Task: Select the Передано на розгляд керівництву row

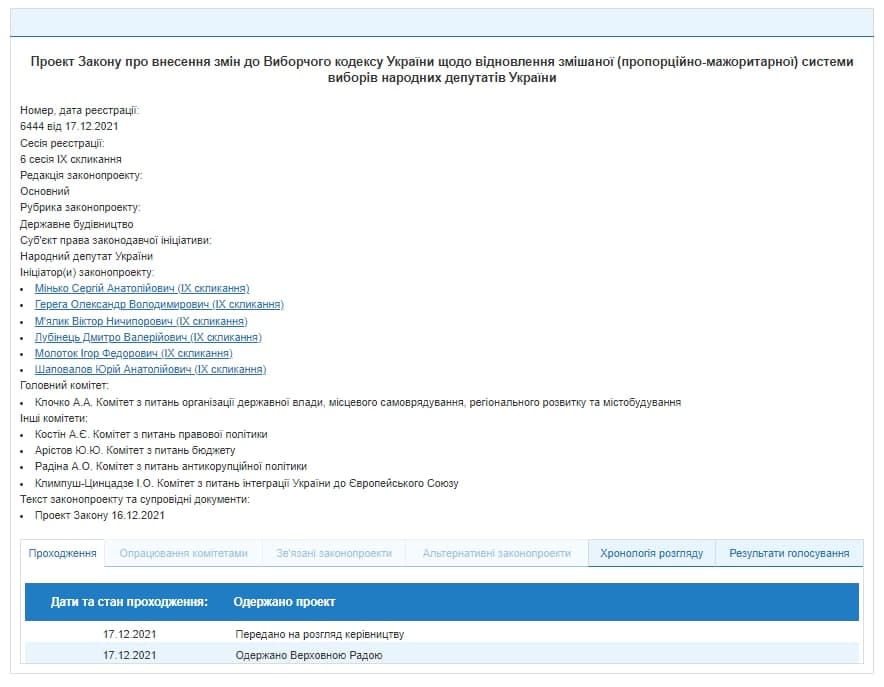Action: click(319, 634)
